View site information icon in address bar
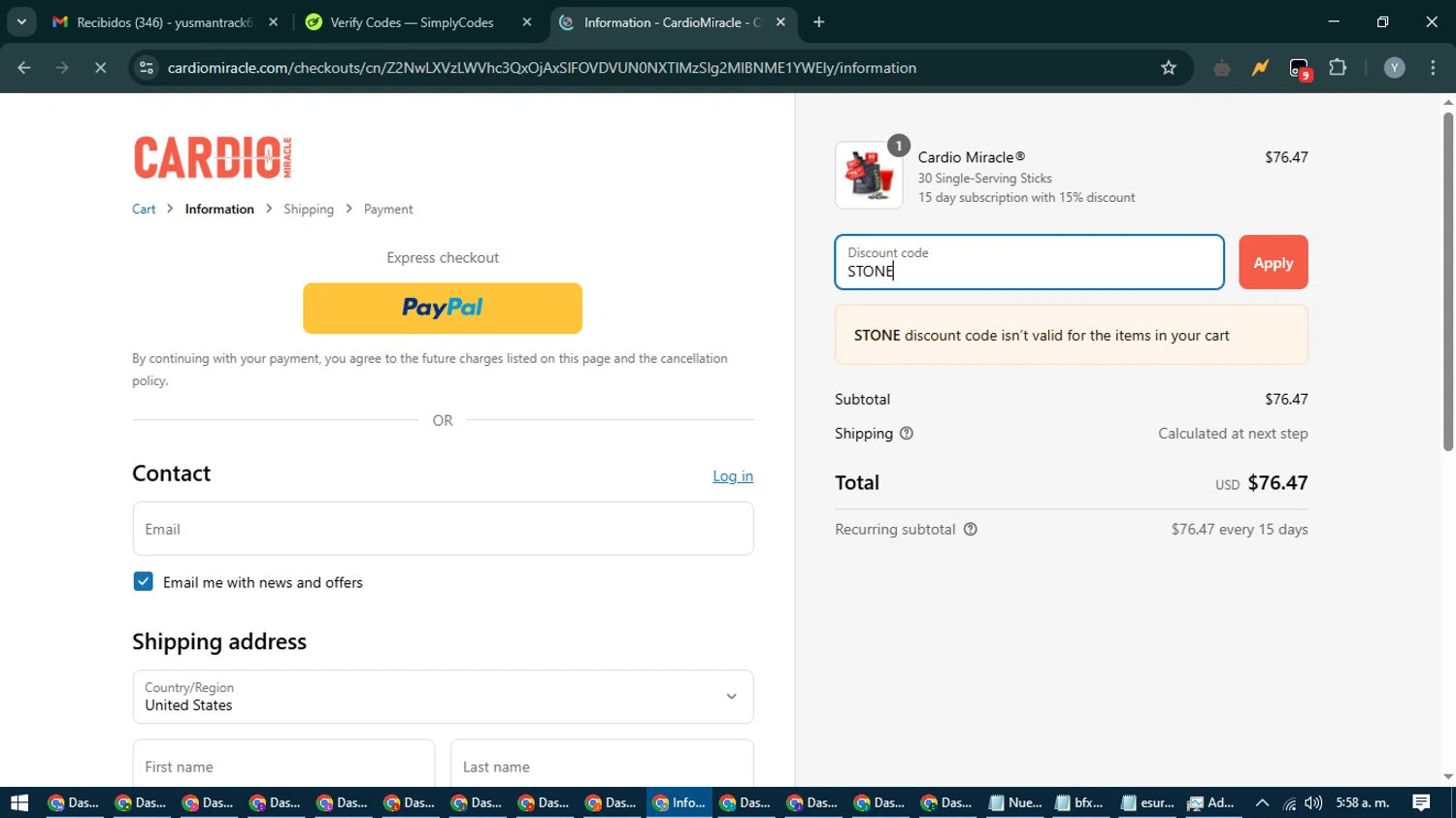 pyautogui.click(x=147, y=68)
